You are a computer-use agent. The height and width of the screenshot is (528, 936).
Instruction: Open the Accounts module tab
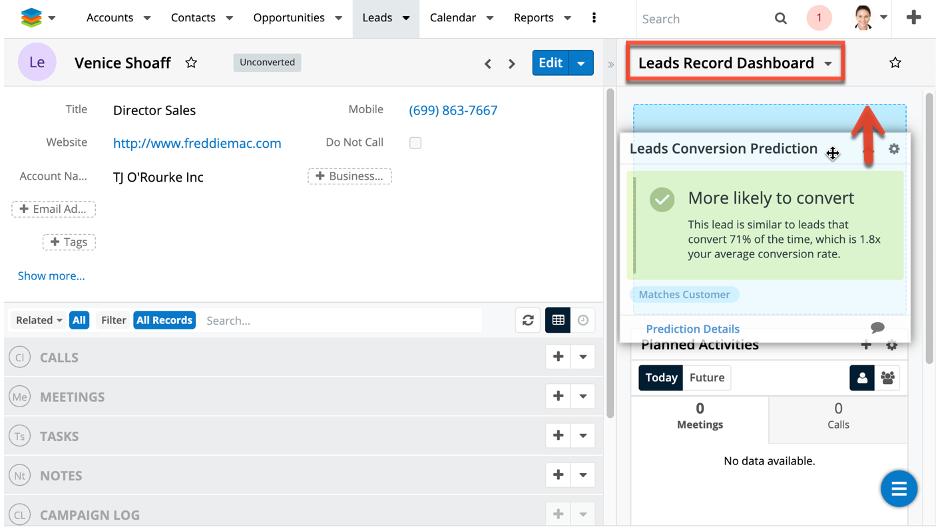[x=110, y=18]
